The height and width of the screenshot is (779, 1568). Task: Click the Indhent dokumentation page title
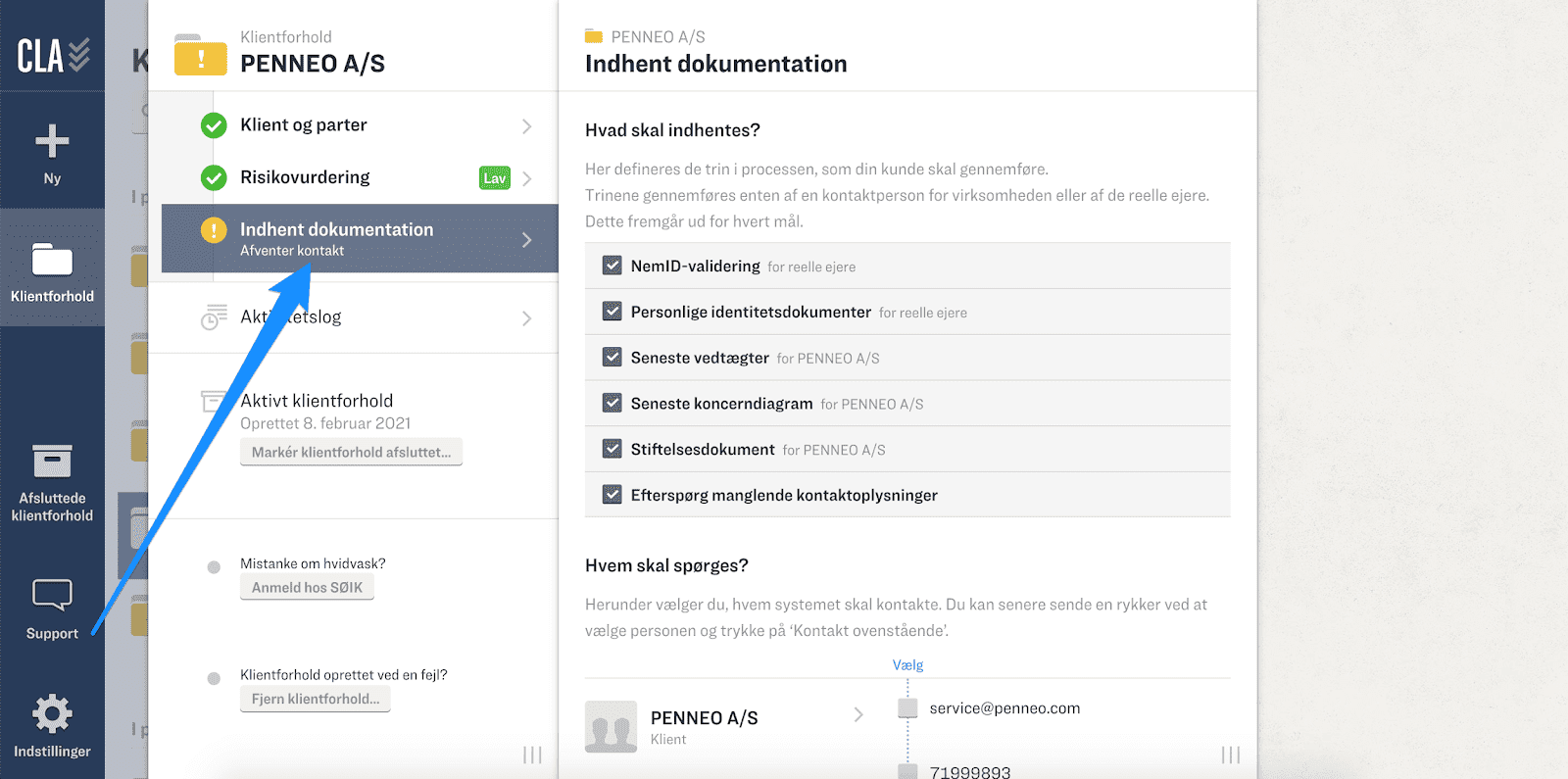click(715, 64)
